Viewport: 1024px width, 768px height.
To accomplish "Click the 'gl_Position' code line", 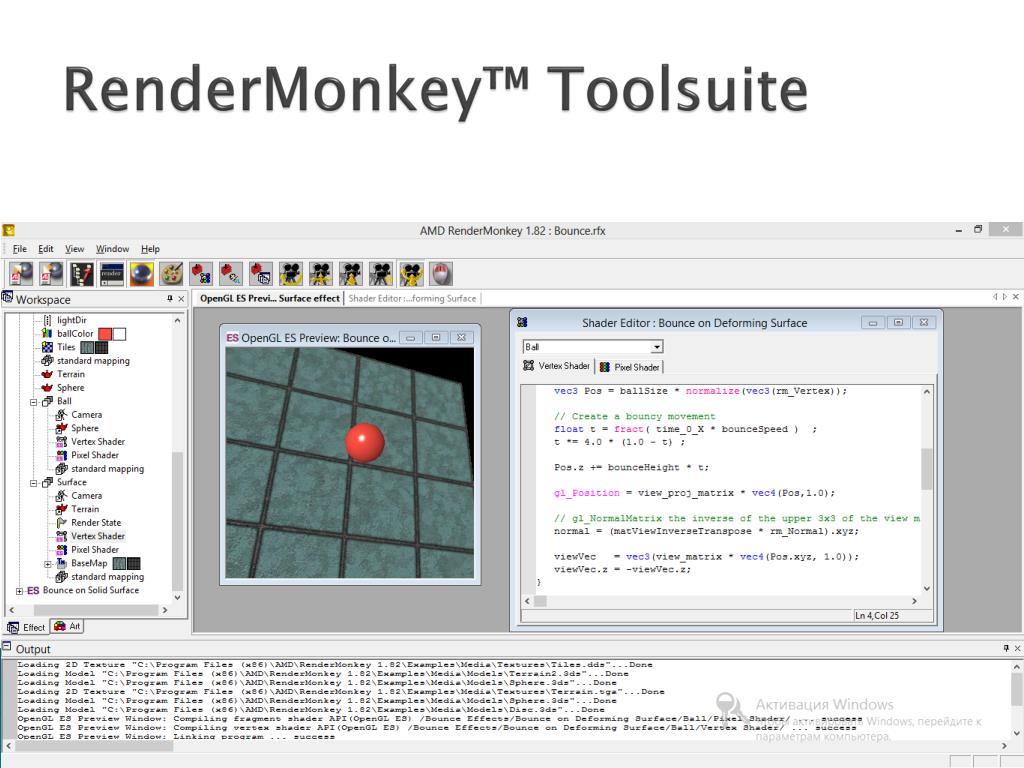I will click(694, 493).
